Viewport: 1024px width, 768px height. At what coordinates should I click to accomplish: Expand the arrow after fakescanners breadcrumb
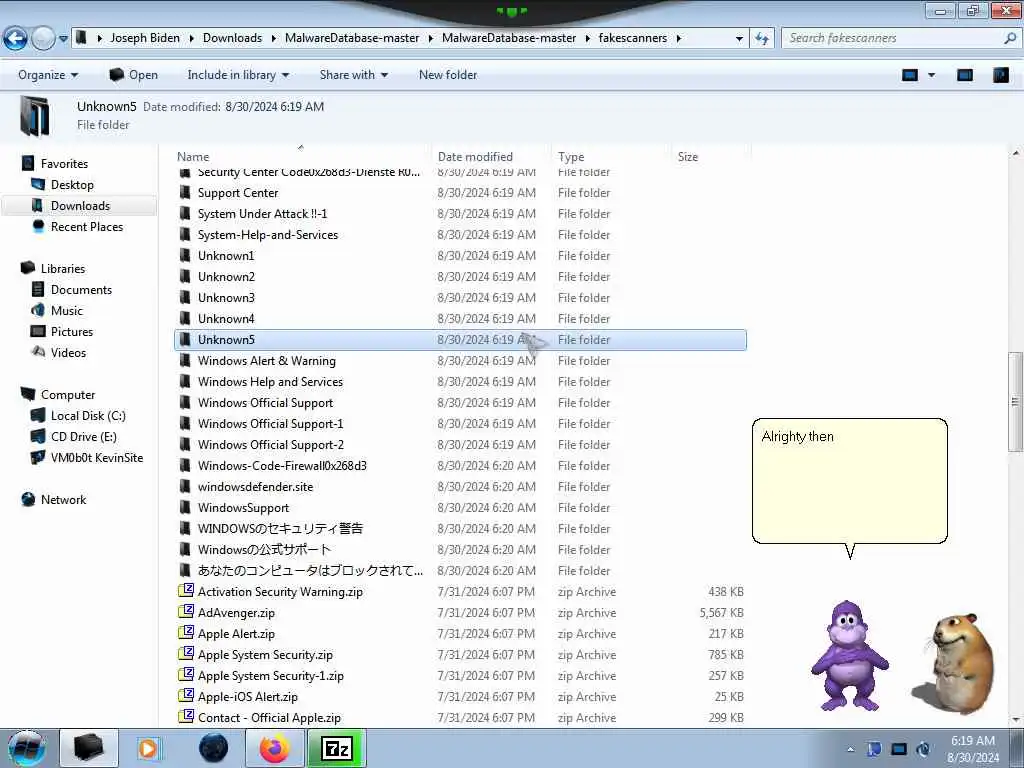pyautogui.click(x=679, y=39)
